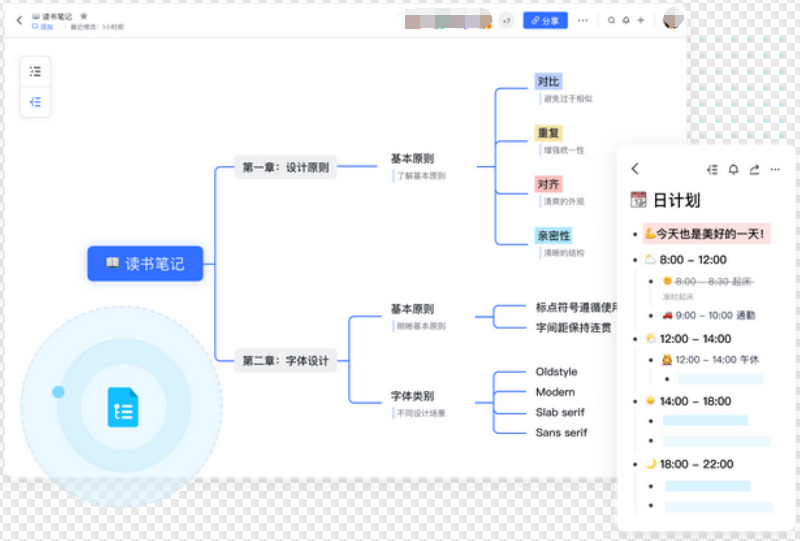Open mind map view in 日计划 panel
800x541 pixels.
(713, 169)
